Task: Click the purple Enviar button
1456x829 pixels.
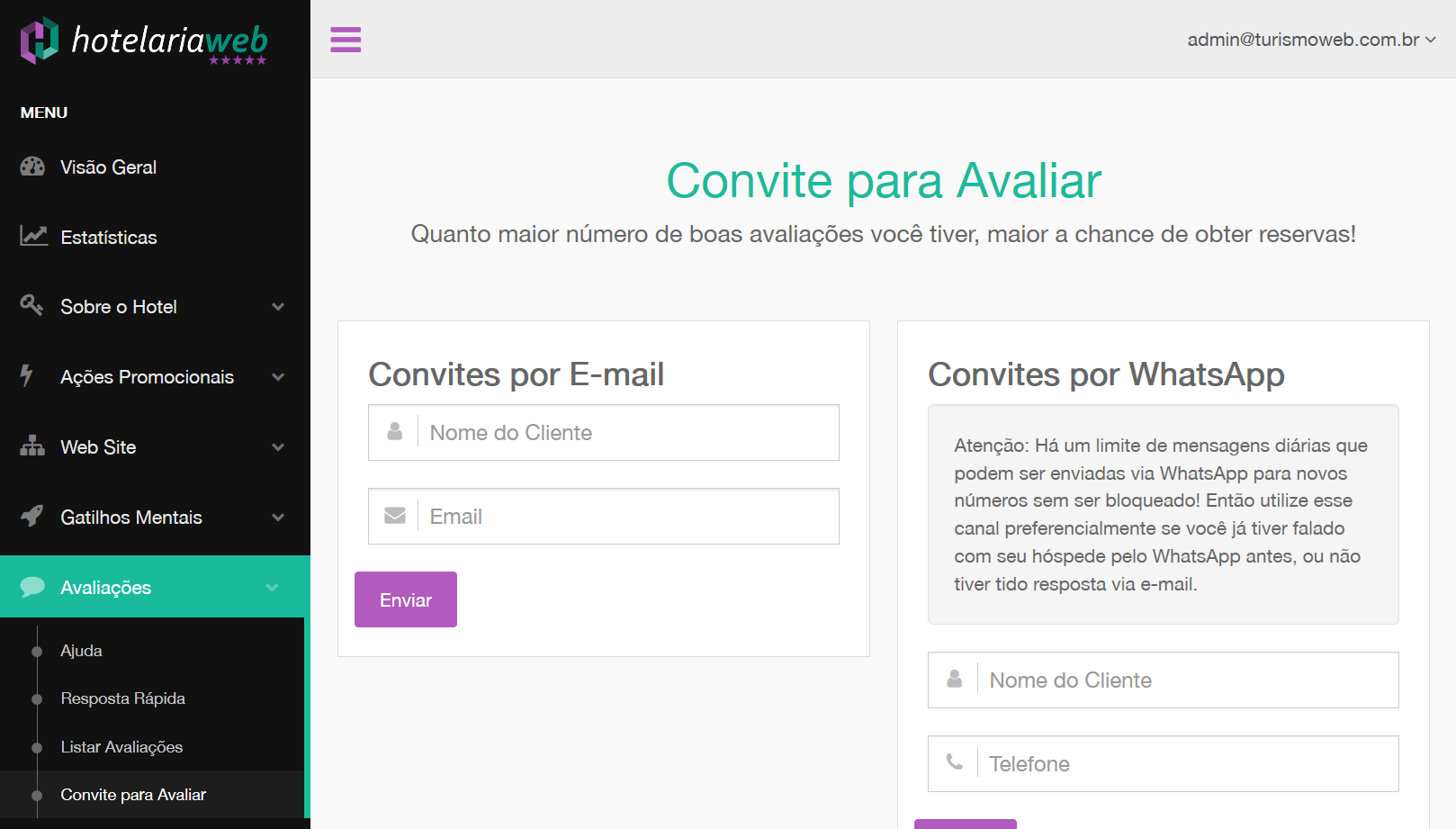Action: pos(406,599)
